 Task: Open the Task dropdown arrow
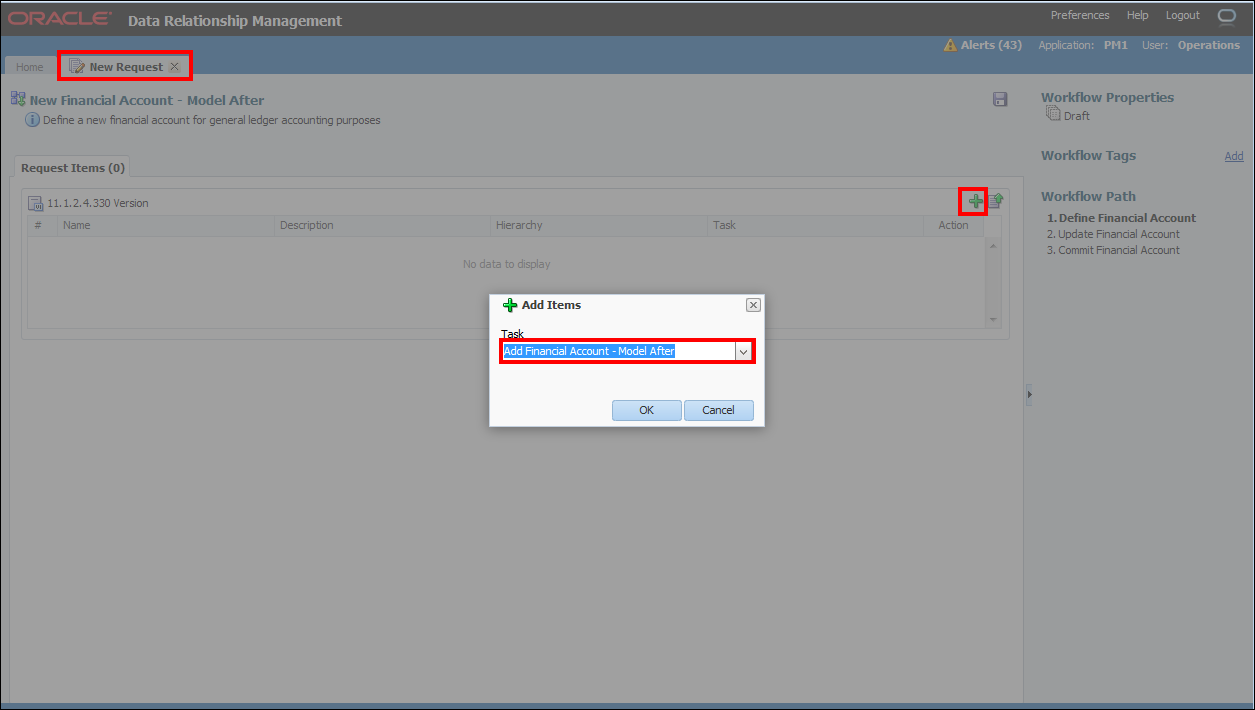(743, 352)
